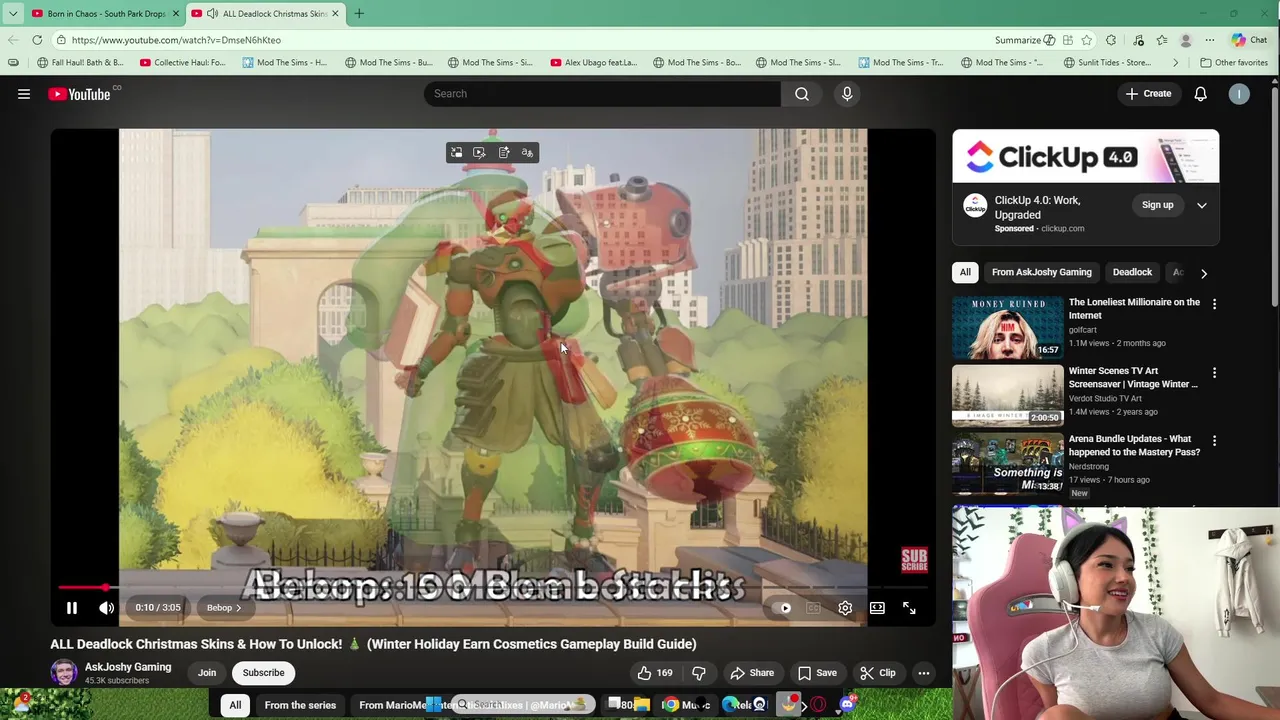Start voice search with the microphone icon
Viewport: 1280px width, 720px height.
pos(847,94)
